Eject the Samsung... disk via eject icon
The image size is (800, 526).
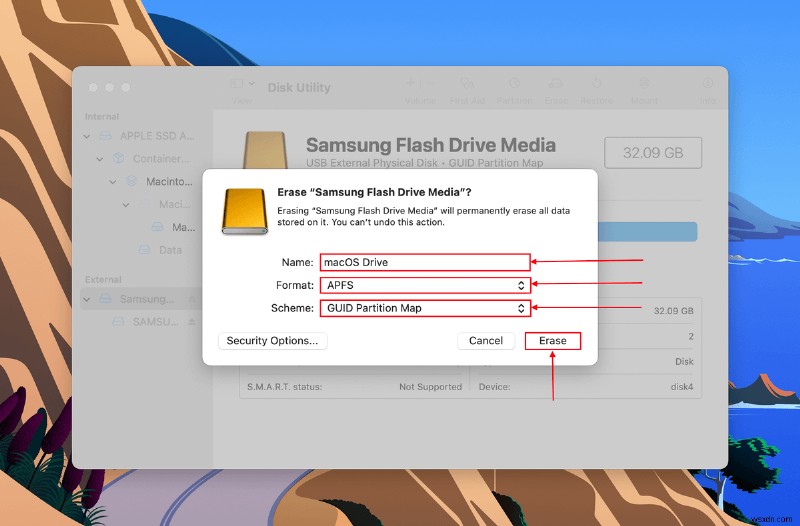[x=192, y=299]
